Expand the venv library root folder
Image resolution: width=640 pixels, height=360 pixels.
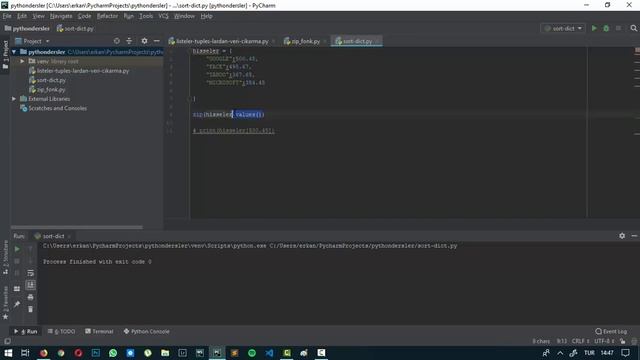pyautogui.click(x=22, y=61)
